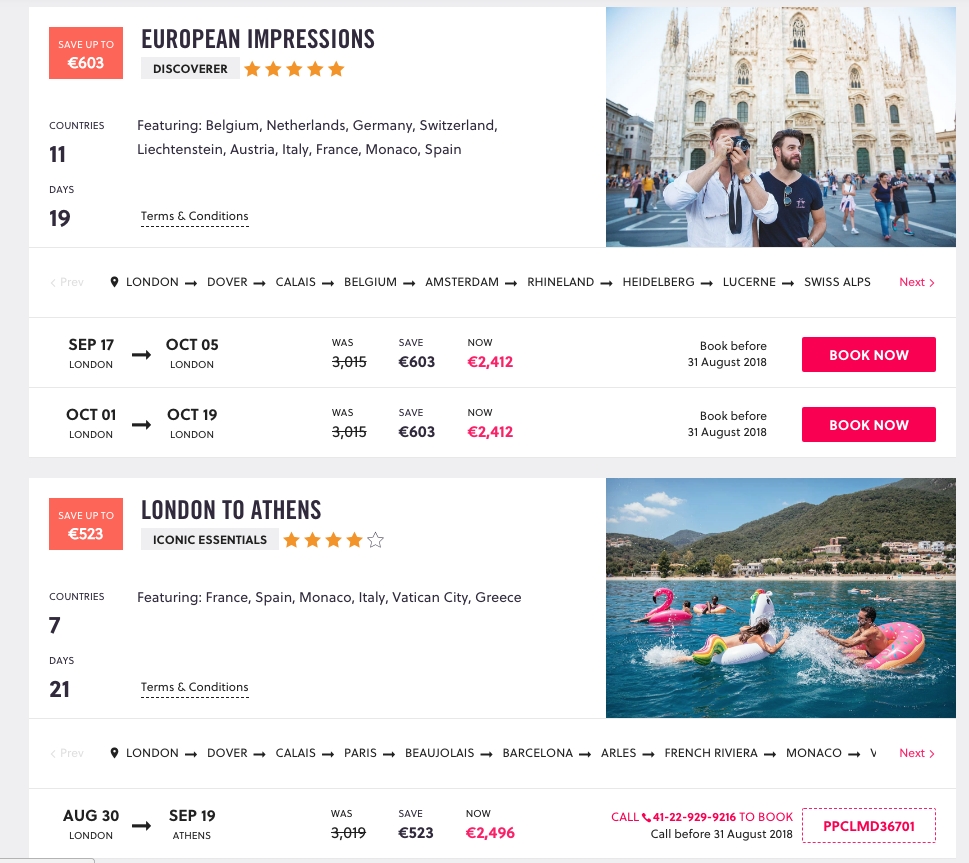Show next stops in London to Athens itinerary
The image size is (969, 863).
click(916, 753)
